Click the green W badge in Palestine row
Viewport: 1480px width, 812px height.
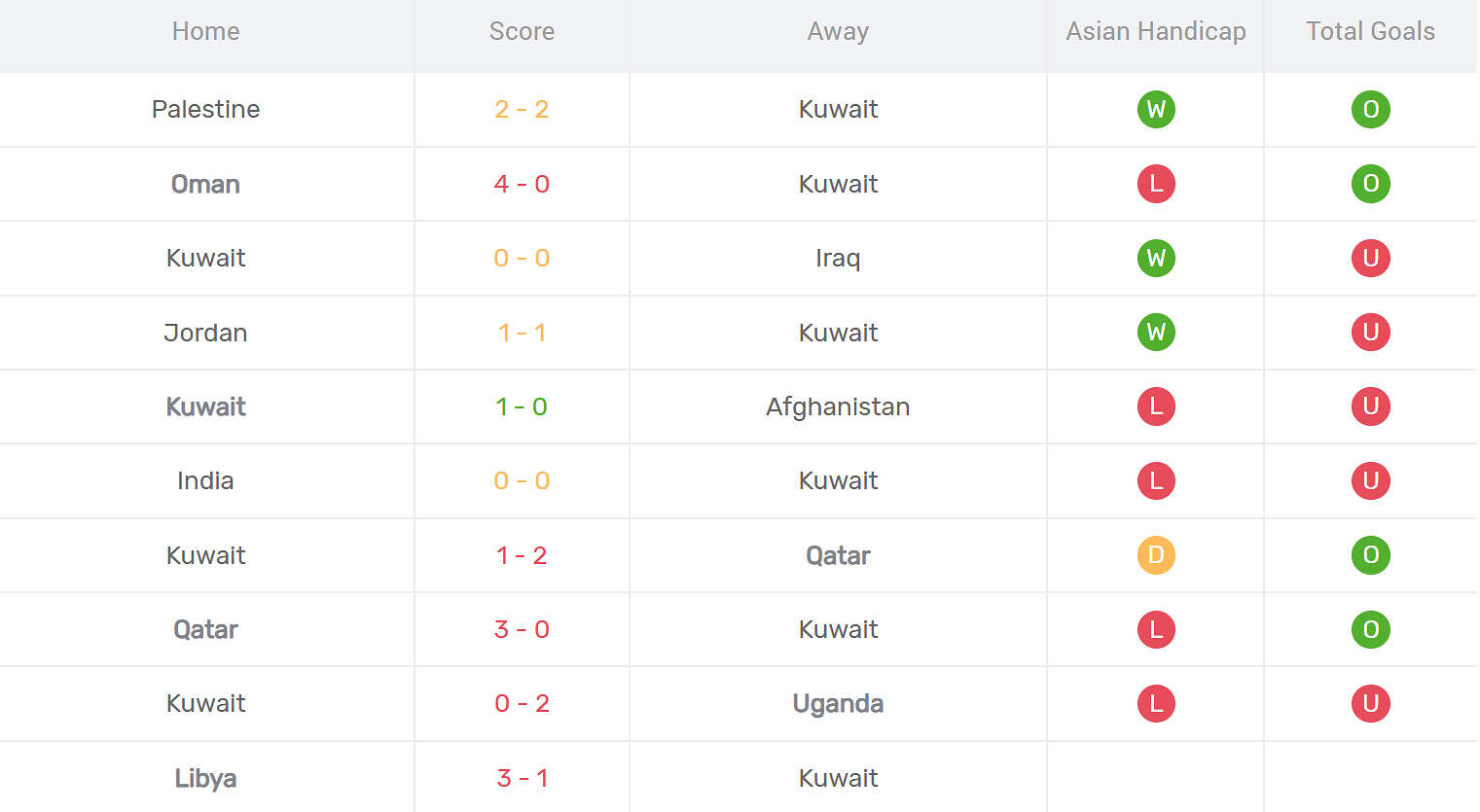(x=1156, y=109)
